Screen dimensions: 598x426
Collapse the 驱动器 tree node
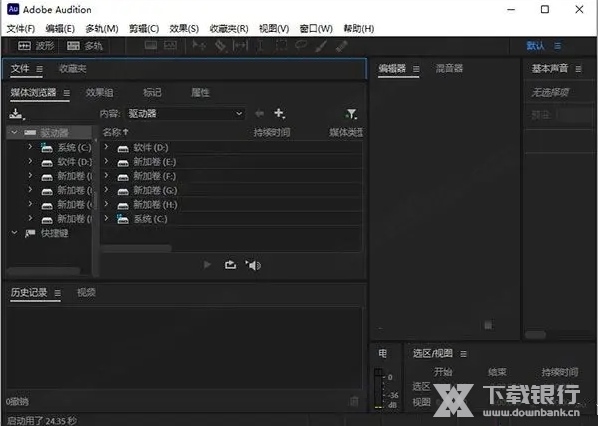tap(14, 132)
